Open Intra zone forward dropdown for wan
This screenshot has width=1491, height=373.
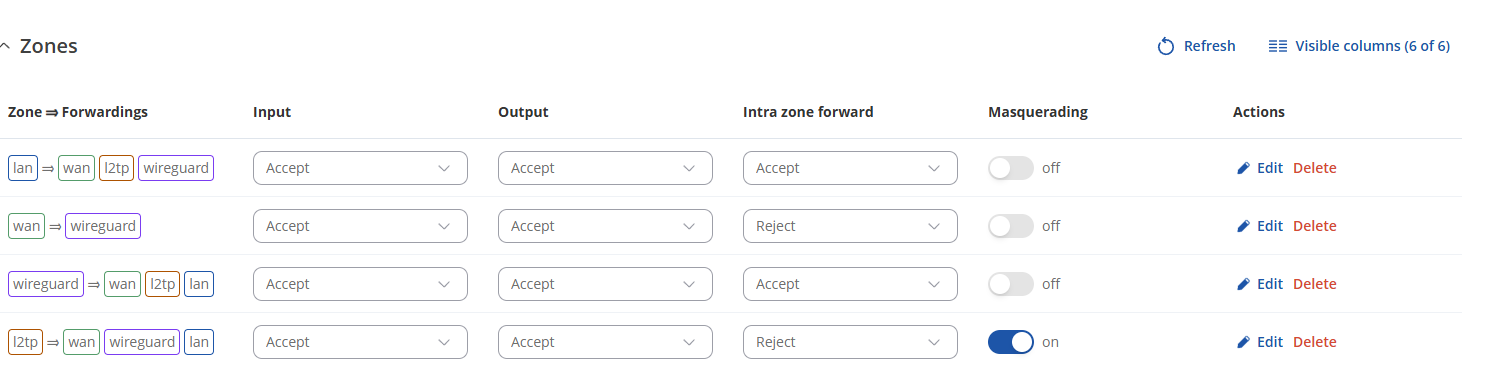coord(850,226)
